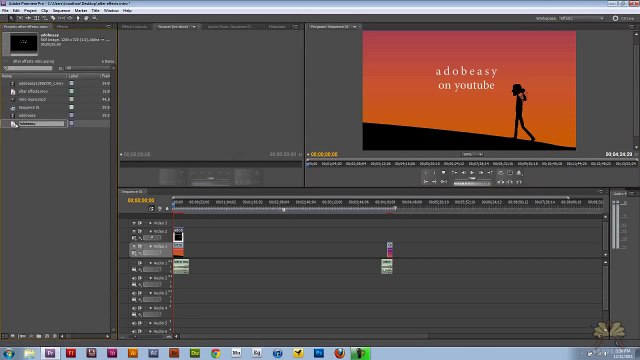Switch to the Effect Controls tab
The width and height of the screenshot is (640, 360).
[134, 27]
